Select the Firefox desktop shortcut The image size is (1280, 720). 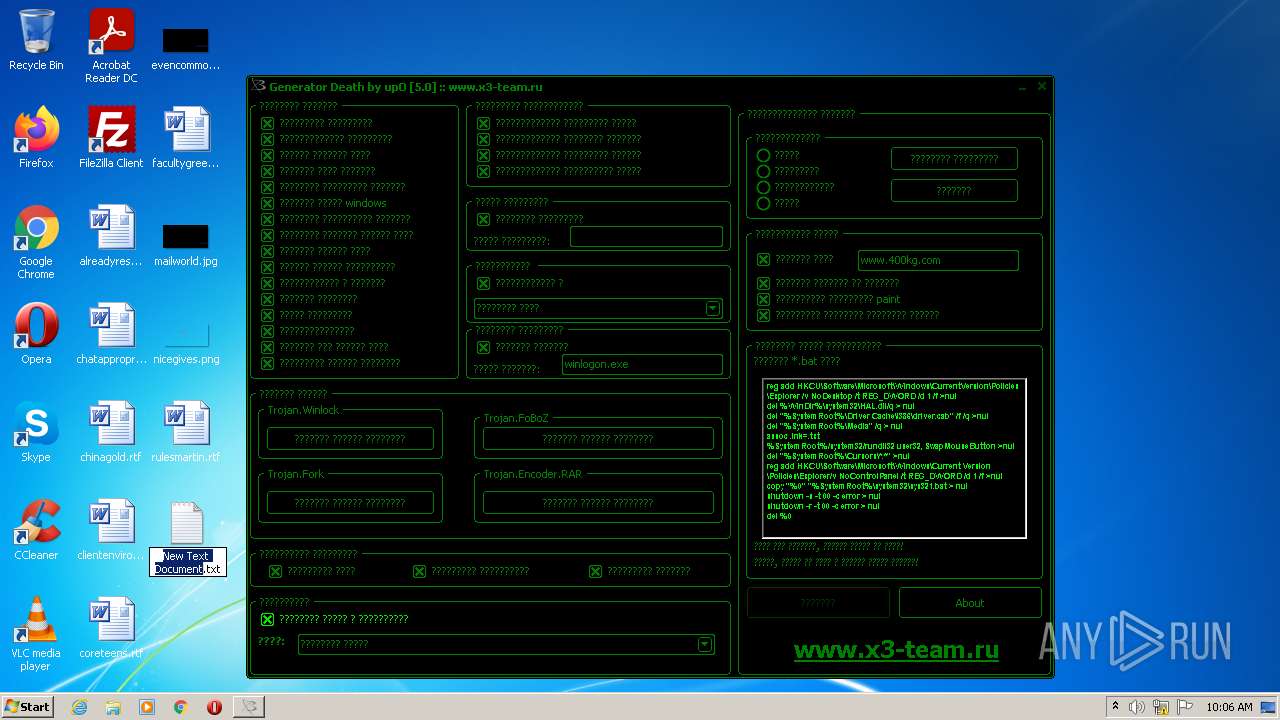coord(36,138)
